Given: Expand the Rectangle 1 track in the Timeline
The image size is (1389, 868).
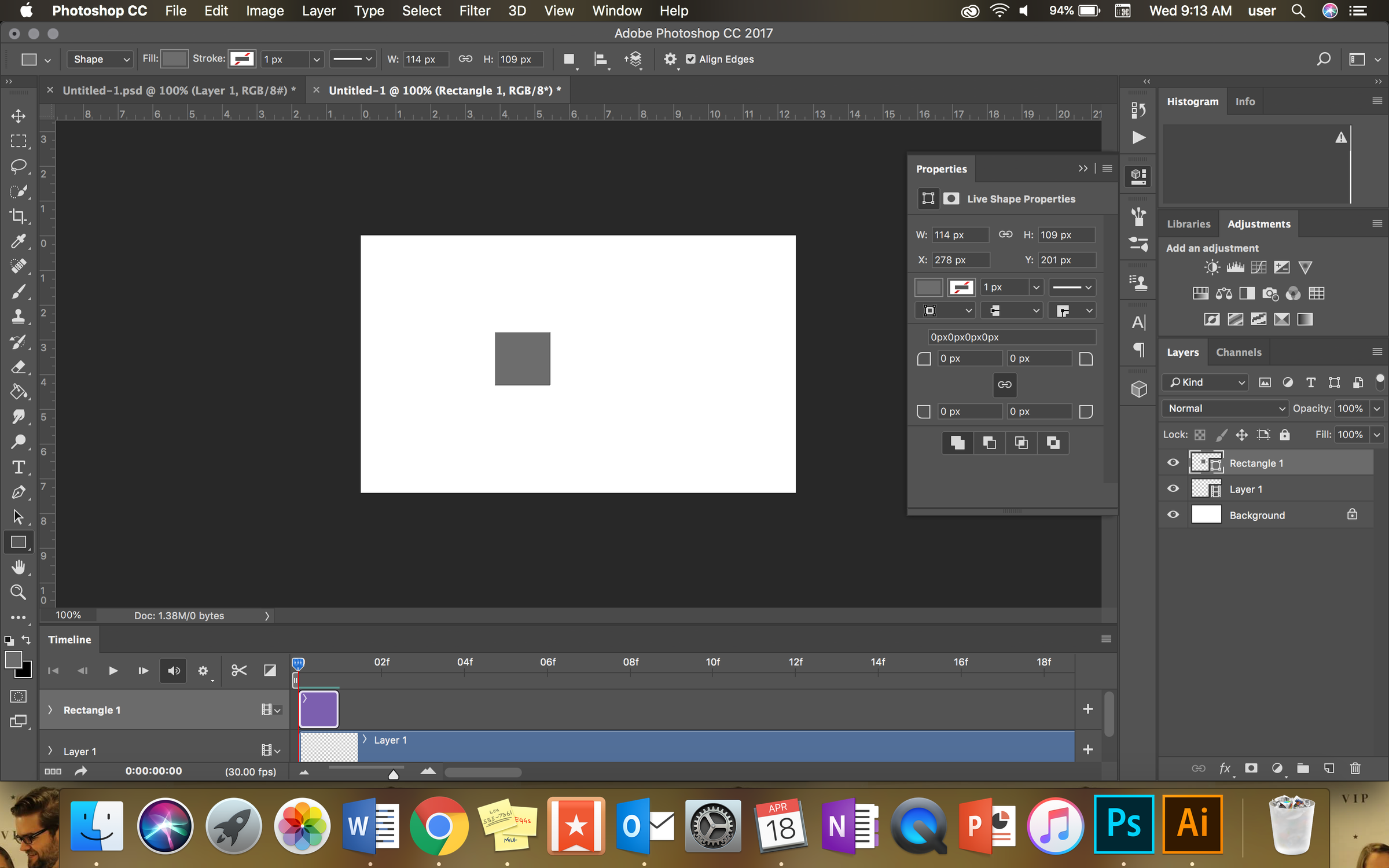Looking at the screenshot, I should pyautogui.click(x=50, y=710).
